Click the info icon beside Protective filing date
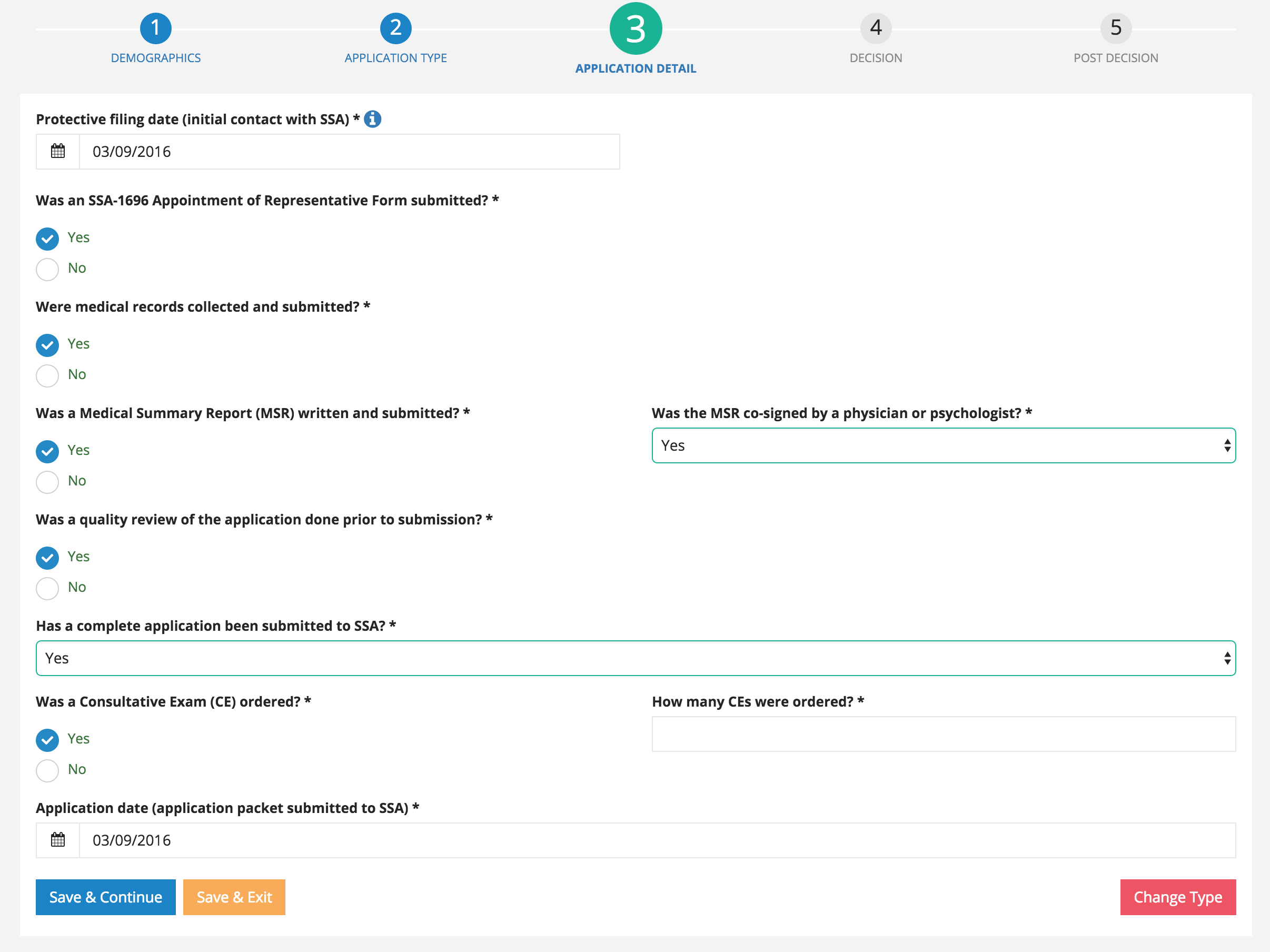The image size is (1270, 952). click(372, 119)
